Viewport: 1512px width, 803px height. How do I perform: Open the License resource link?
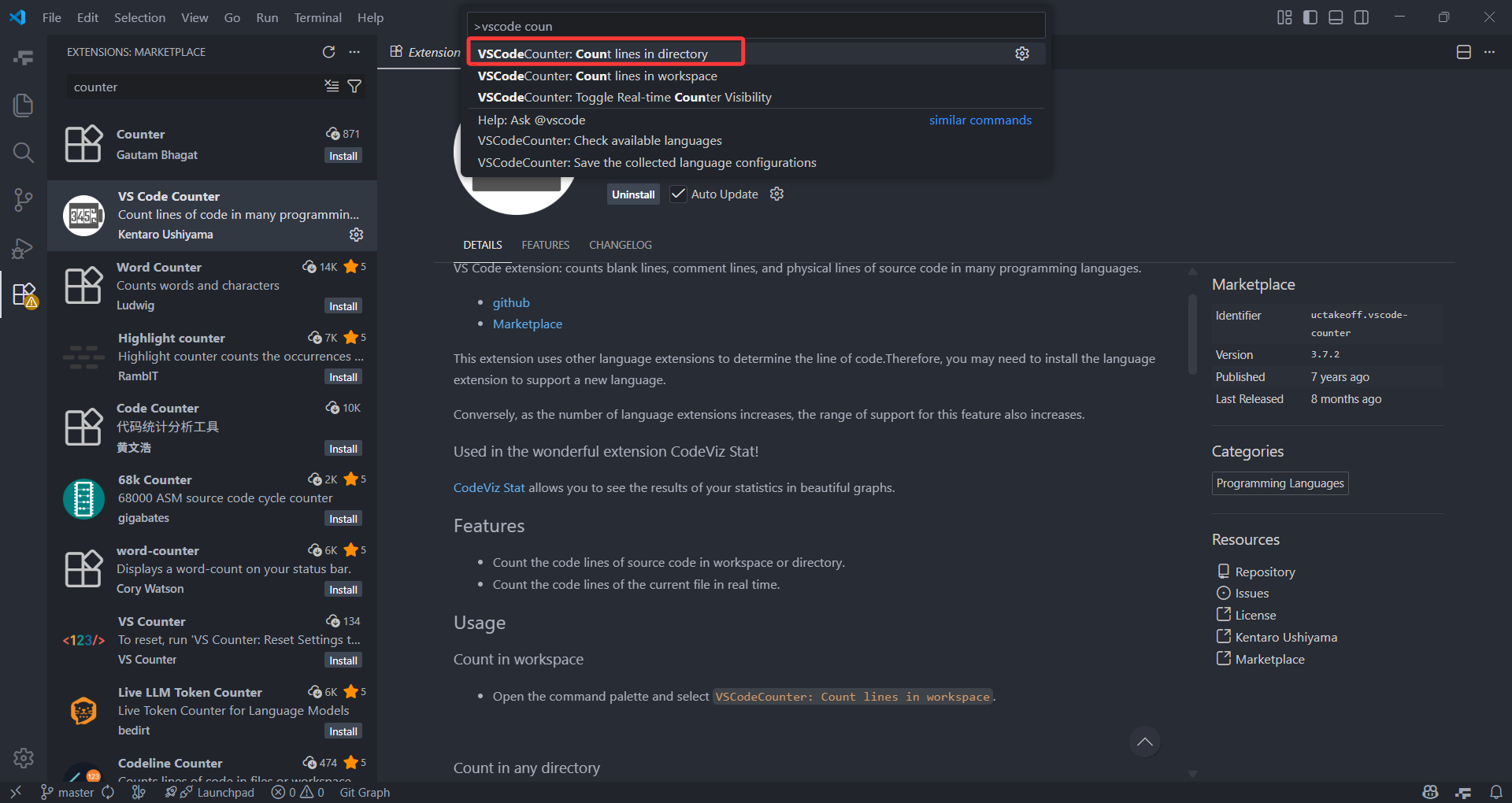(x=1255, y=615)
